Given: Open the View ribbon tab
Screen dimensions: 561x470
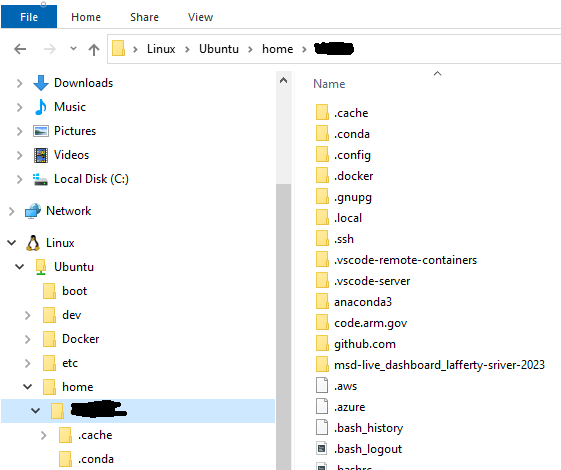Looking at the screenshot, I should (x=200, y=17).
